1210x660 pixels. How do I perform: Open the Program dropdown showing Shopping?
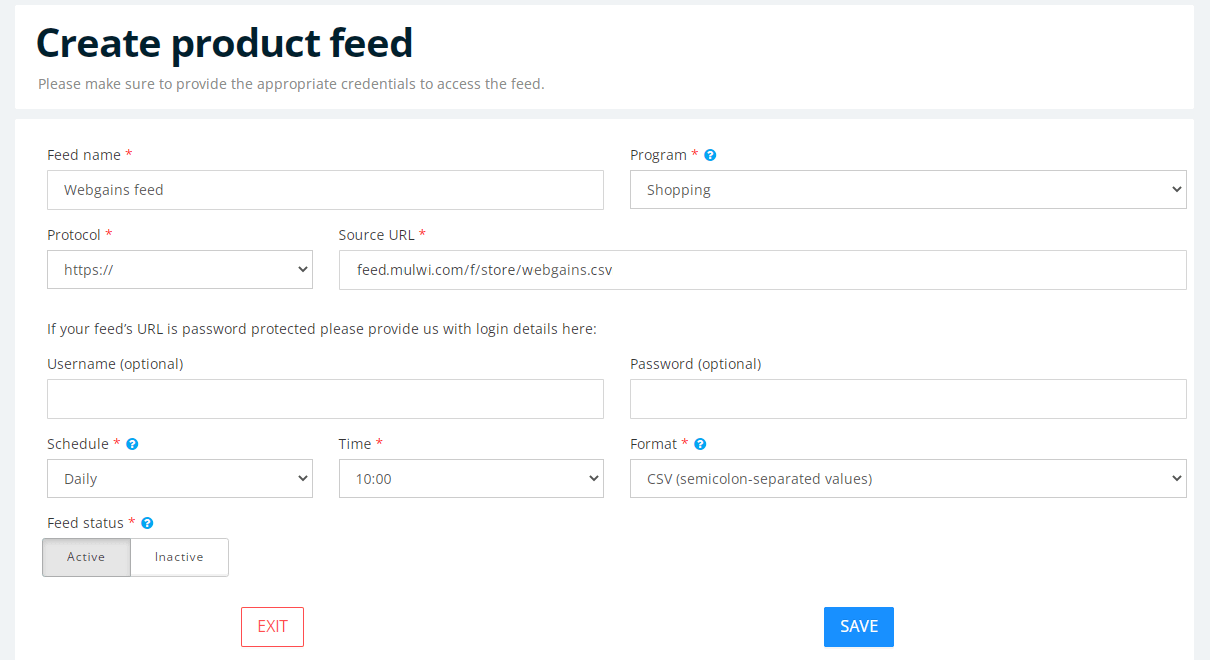coord(908,189)
